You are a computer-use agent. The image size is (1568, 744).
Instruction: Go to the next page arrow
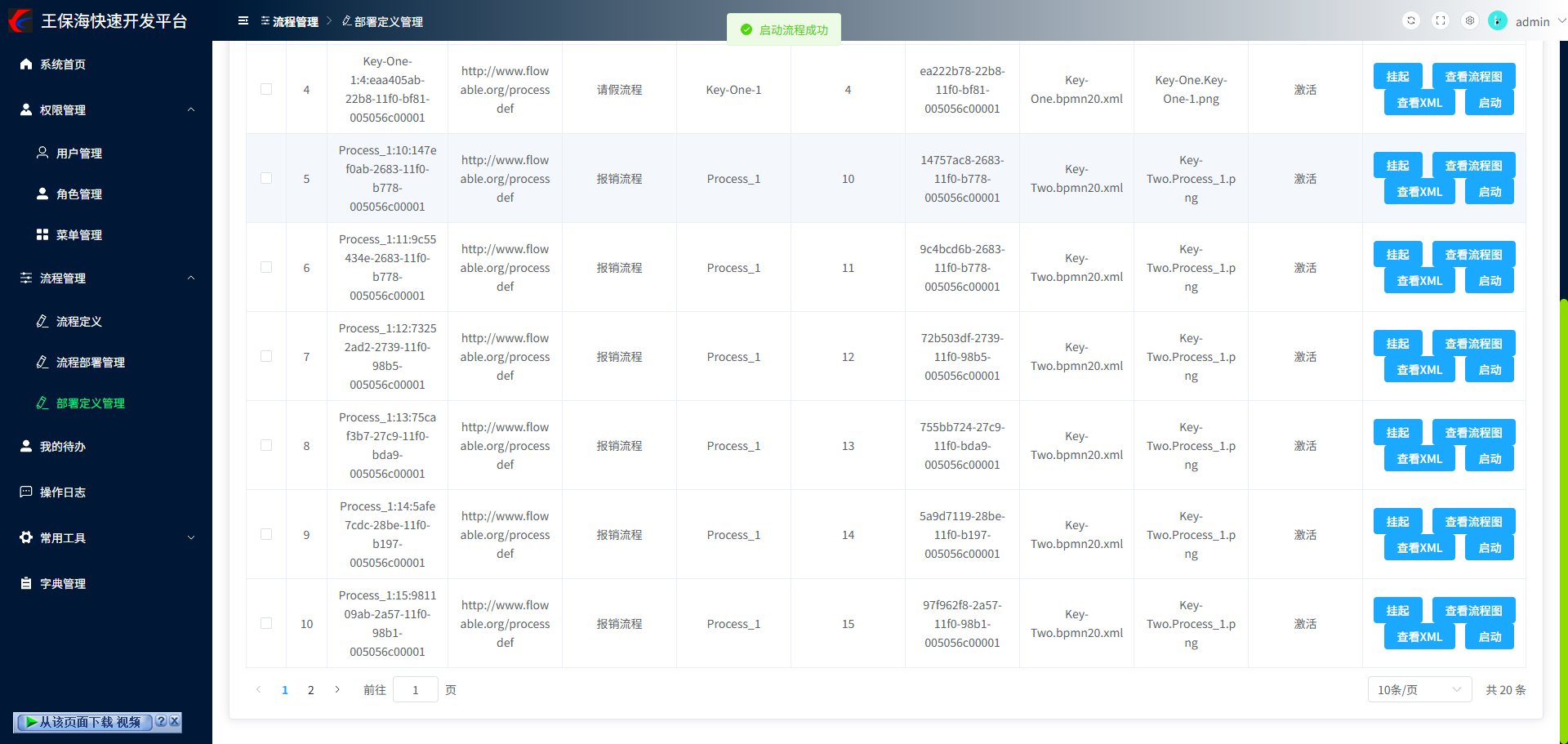[x=337, y=690]
